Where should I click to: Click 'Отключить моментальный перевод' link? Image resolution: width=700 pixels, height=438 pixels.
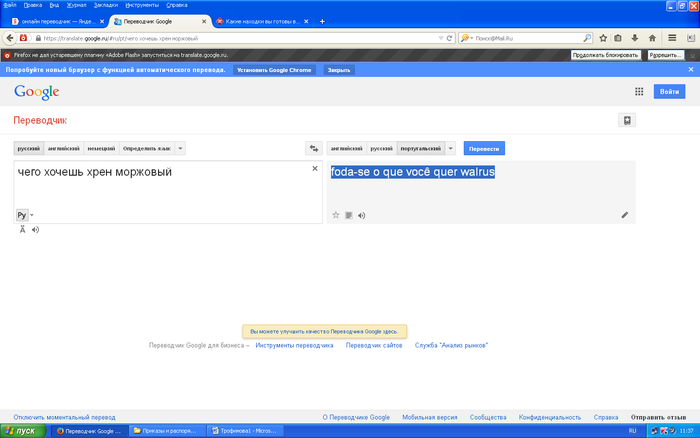64,417
